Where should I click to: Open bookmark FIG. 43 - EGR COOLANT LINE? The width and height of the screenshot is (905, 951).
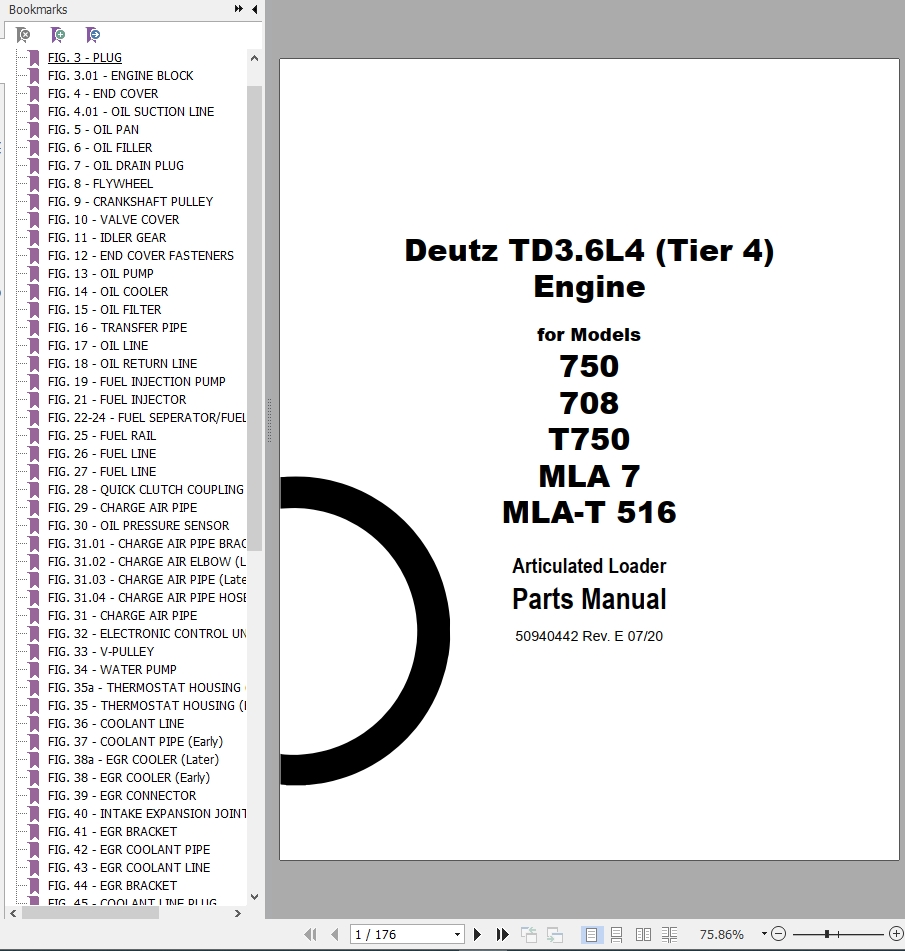tap(129, 868)
